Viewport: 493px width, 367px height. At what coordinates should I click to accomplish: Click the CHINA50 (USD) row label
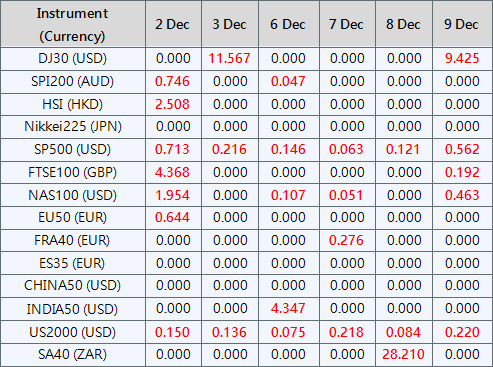point(72,285)
